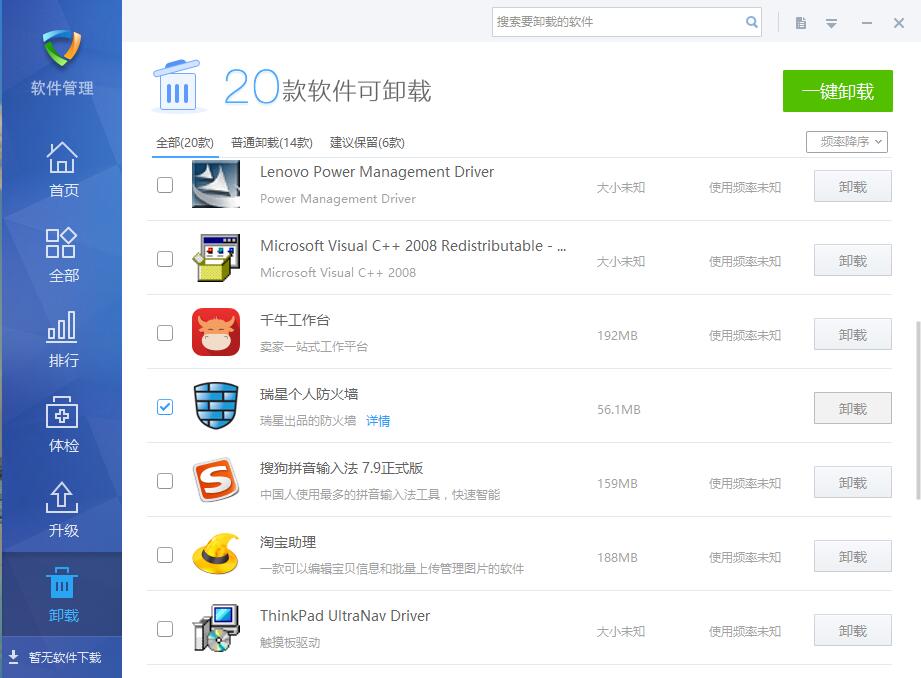Click the title Lenovo Power Management Driver
Image resolution: width=921 pixels, height=678 pixels.
377,172
